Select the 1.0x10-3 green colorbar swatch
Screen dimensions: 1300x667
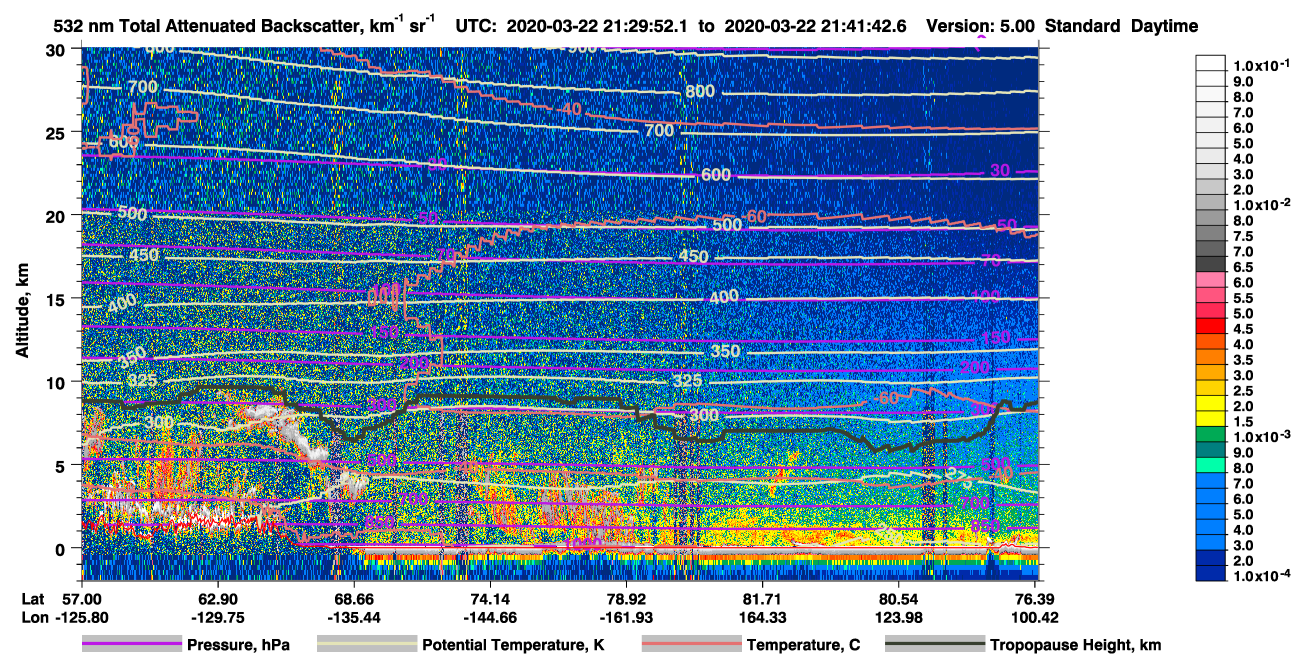(1211, 437)
